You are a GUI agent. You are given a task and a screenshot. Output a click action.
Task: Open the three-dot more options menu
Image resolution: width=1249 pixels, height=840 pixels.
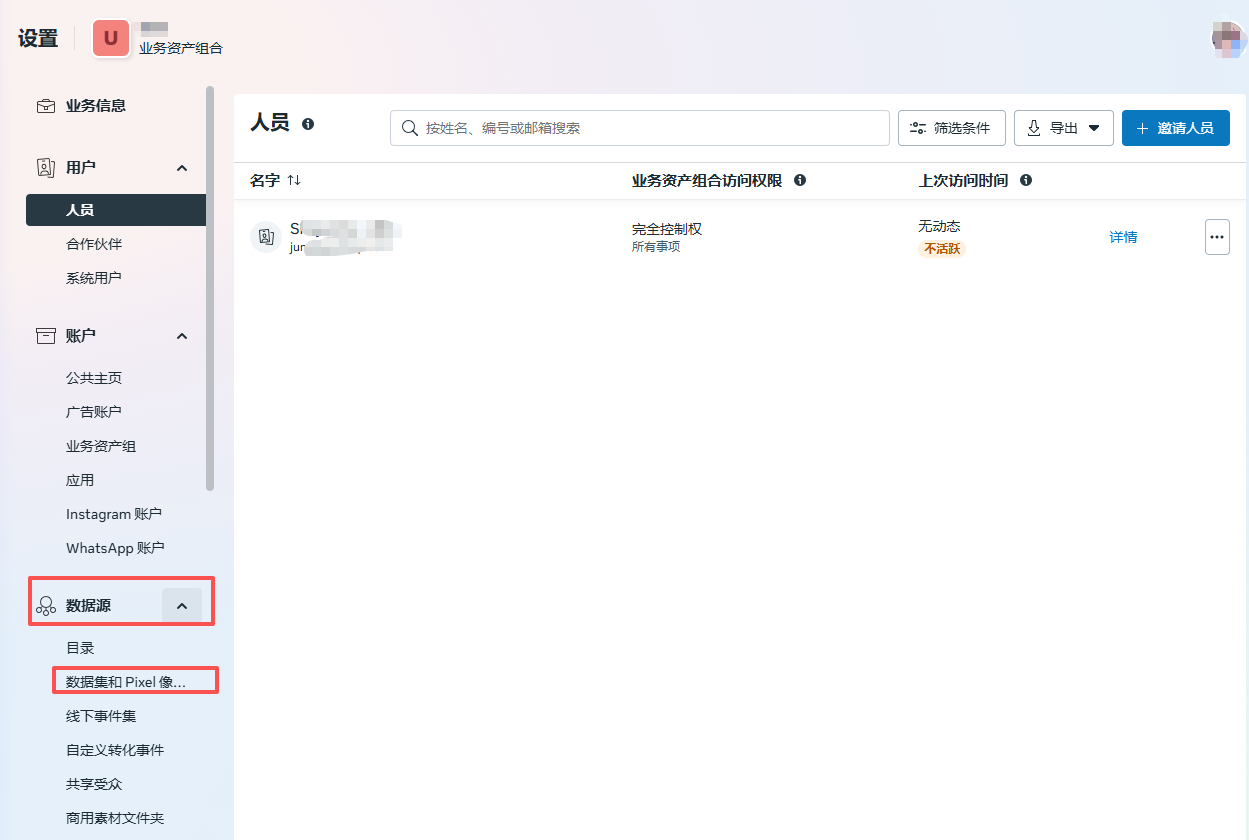1217,237
